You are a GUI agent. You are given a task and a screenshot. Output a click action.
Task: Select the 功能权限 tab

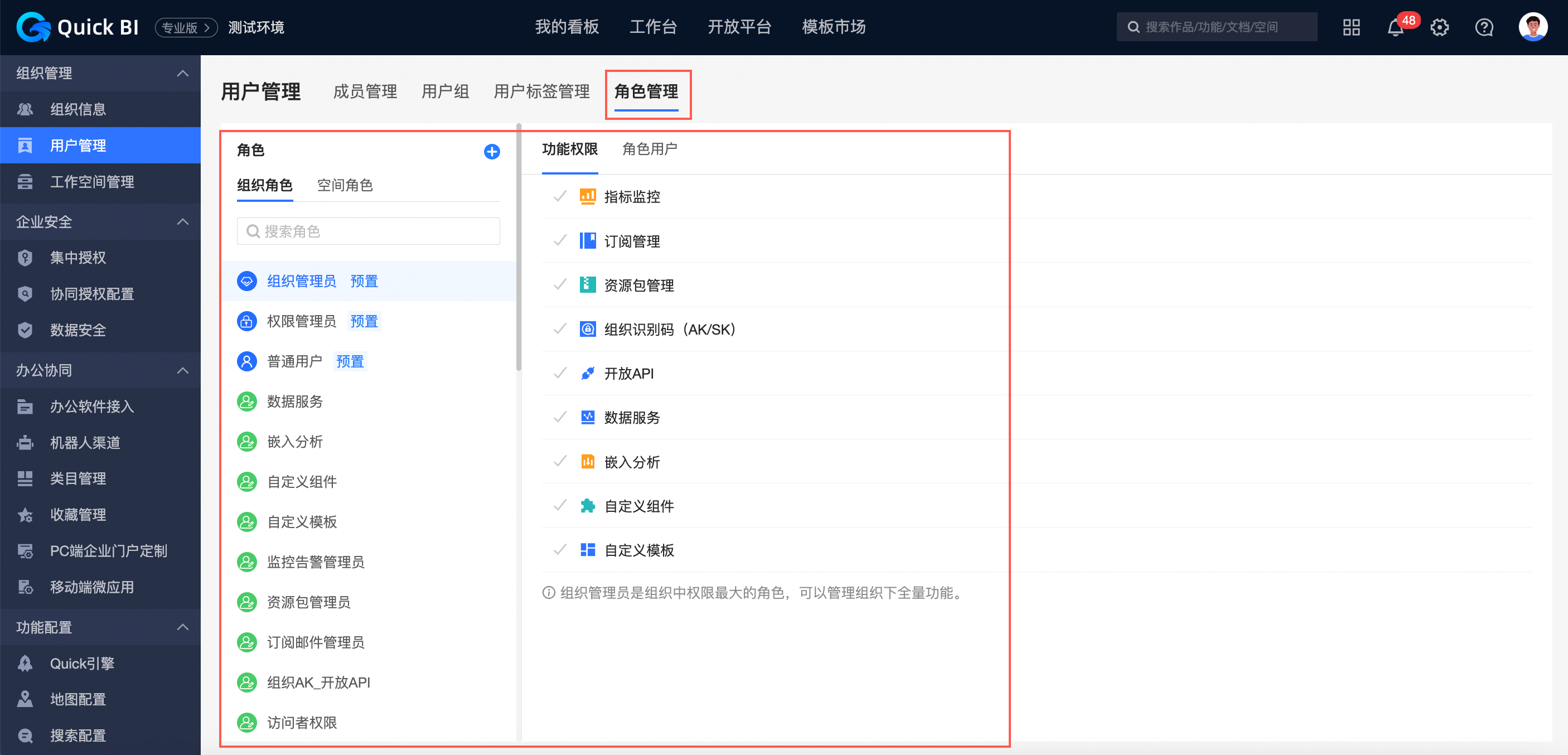click(x=570, y=149)
